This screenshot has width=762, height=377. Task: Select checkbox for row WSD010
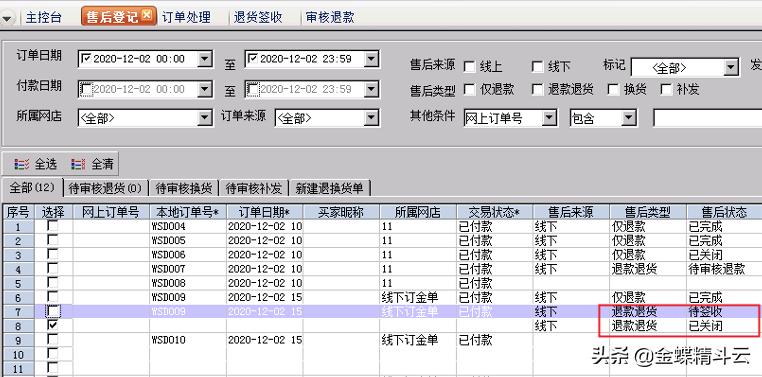click(x=52, y=339)
